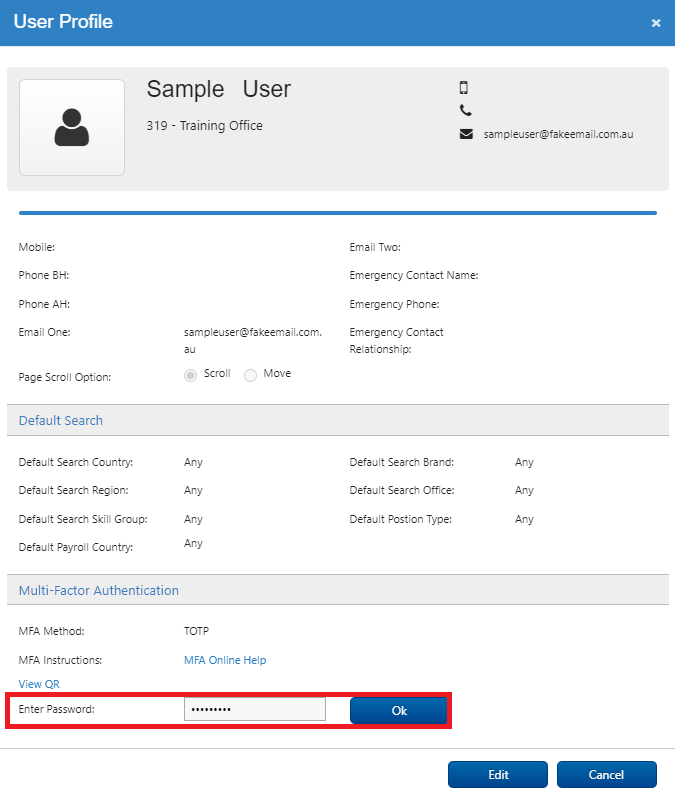The image size is (675, 801).
Task: Select the Move radio option
Action: point(250,375)
